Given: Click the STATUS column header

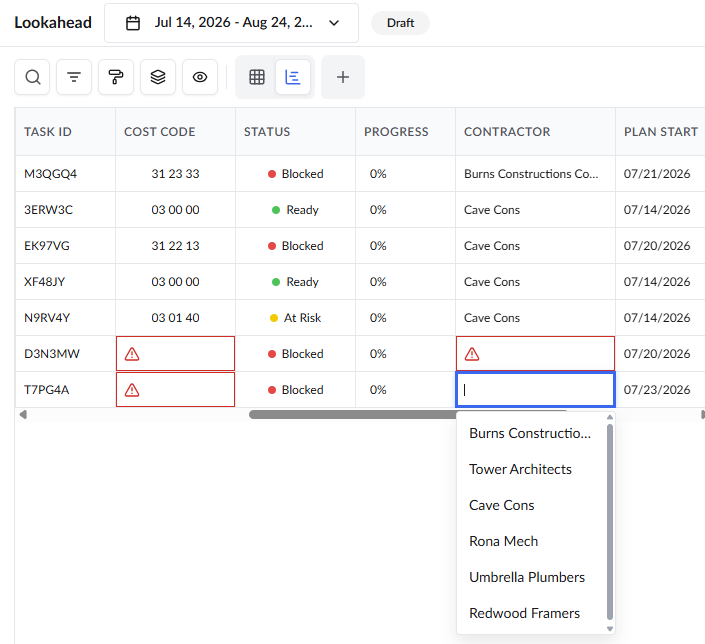Looking at the screenshot, I should click(295, 132).
